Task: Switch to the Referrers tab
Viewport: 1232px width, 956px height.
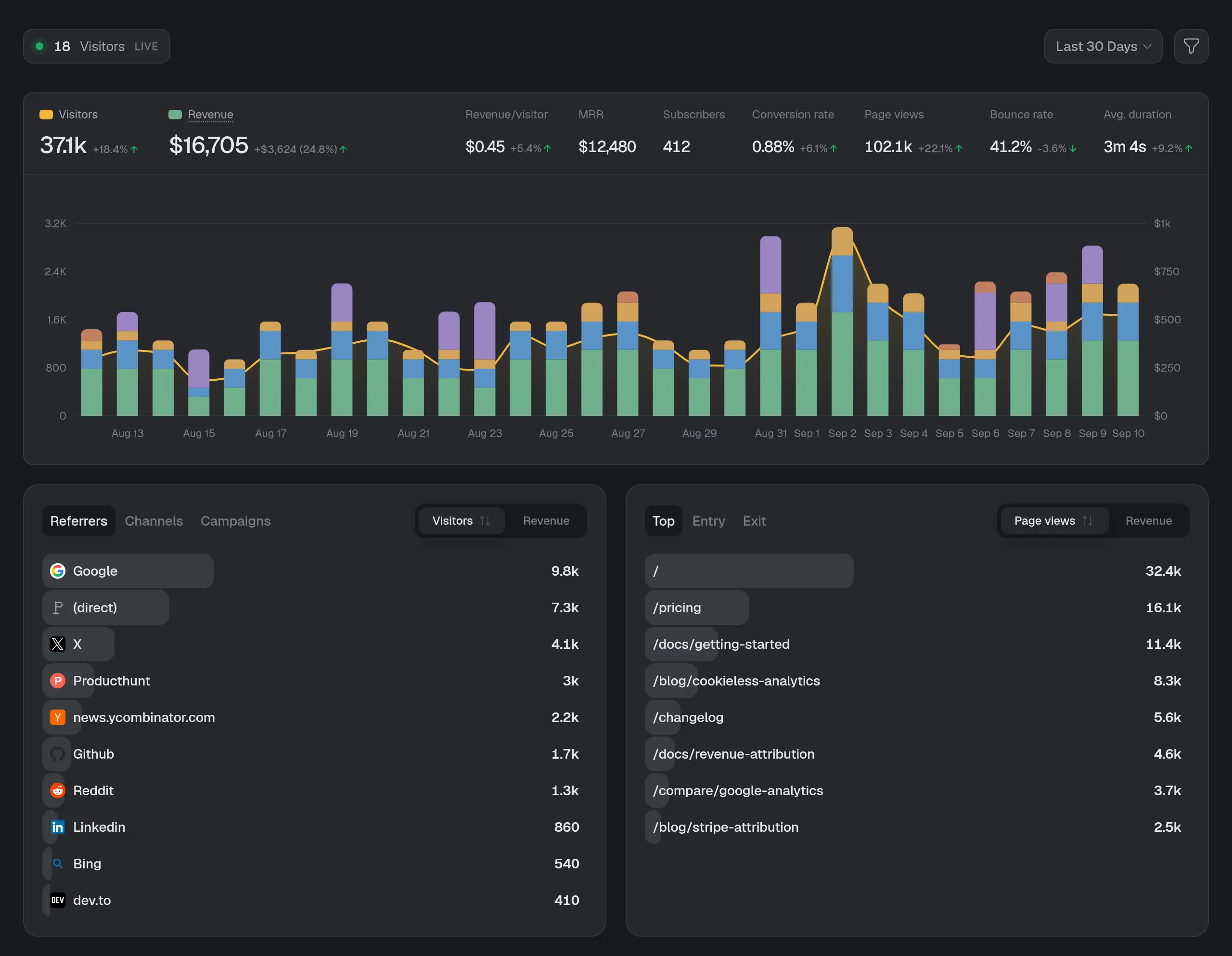Action: [x=78, y=521]
